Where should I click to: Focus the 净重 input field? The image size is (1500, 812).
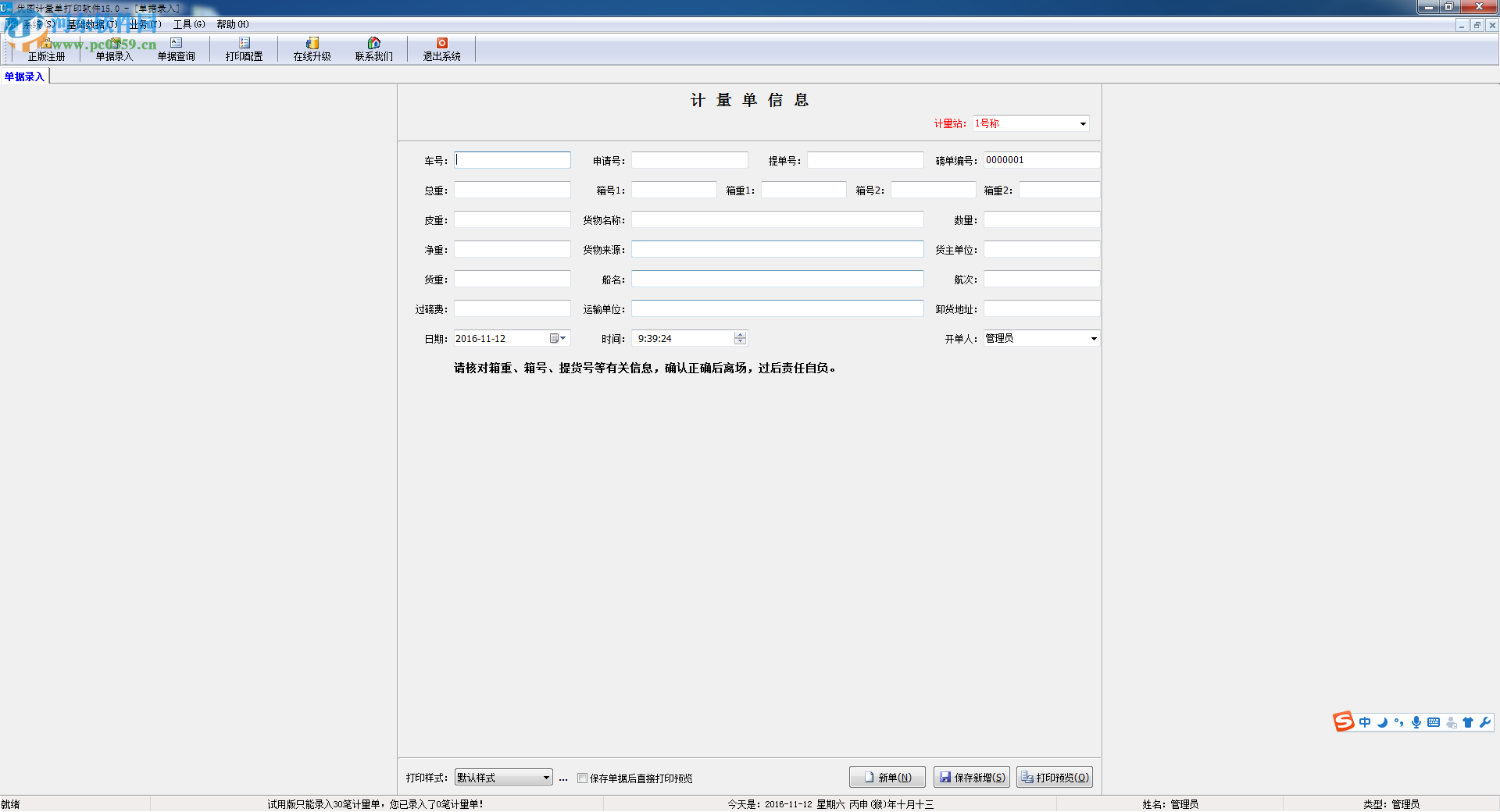coord(512,249)
